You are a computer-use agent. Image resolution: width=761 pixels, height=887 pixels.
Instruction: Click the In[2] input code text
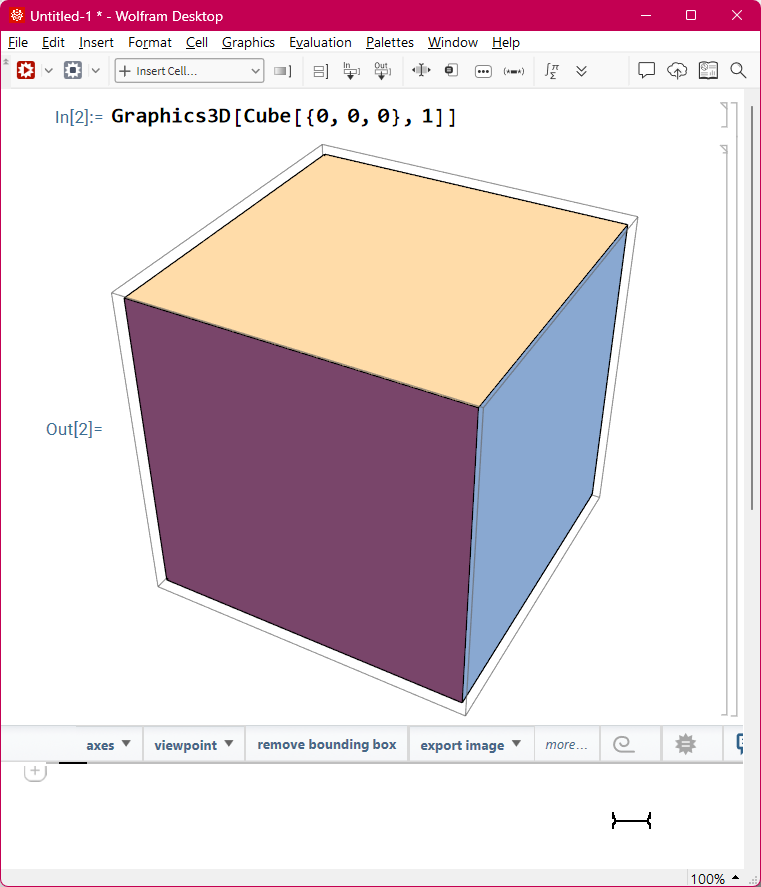(283, 117)
